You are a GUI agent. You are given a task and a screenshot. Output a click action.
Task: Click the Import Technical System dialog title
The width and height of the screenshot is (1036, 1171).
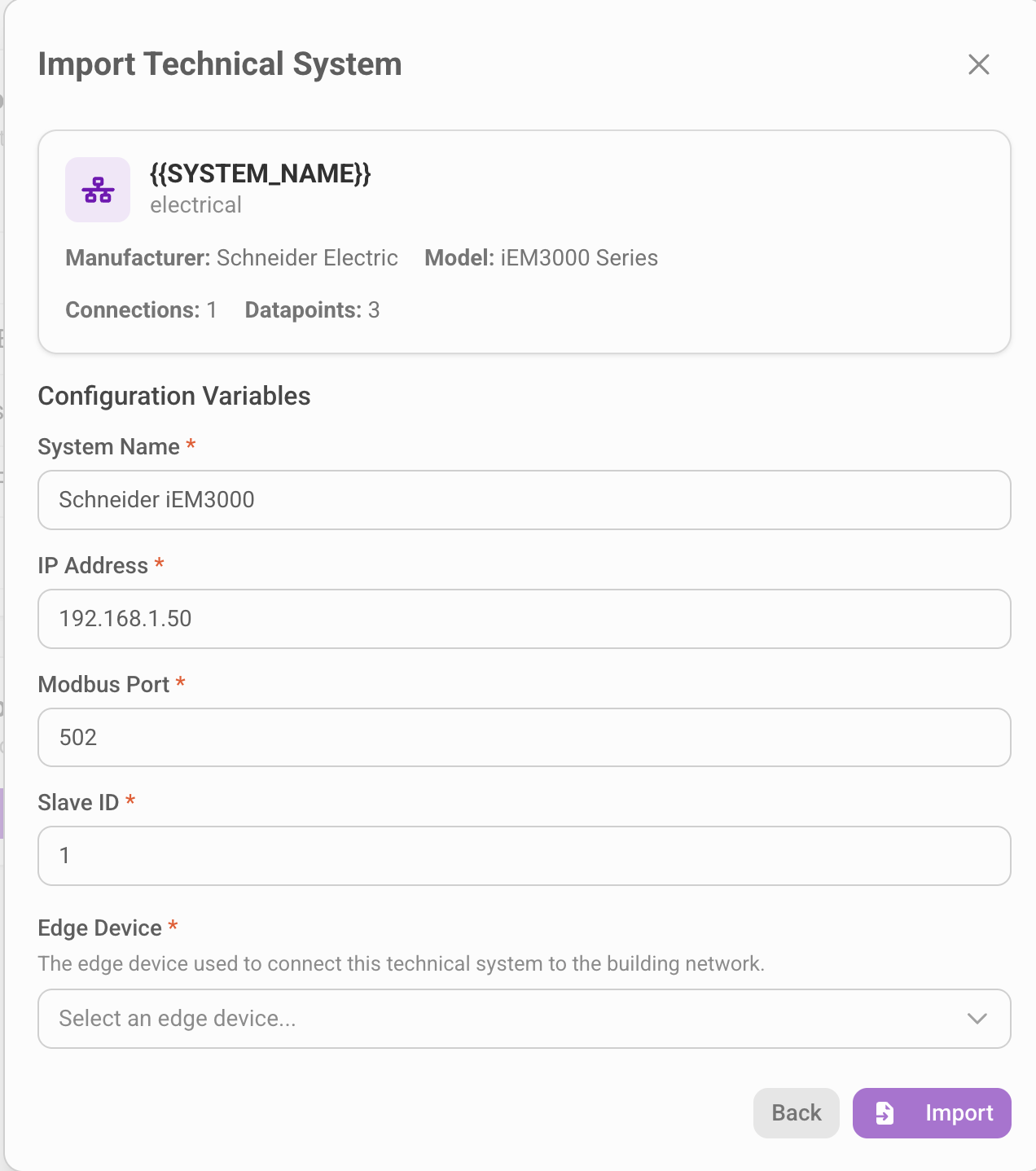[219, 64]
